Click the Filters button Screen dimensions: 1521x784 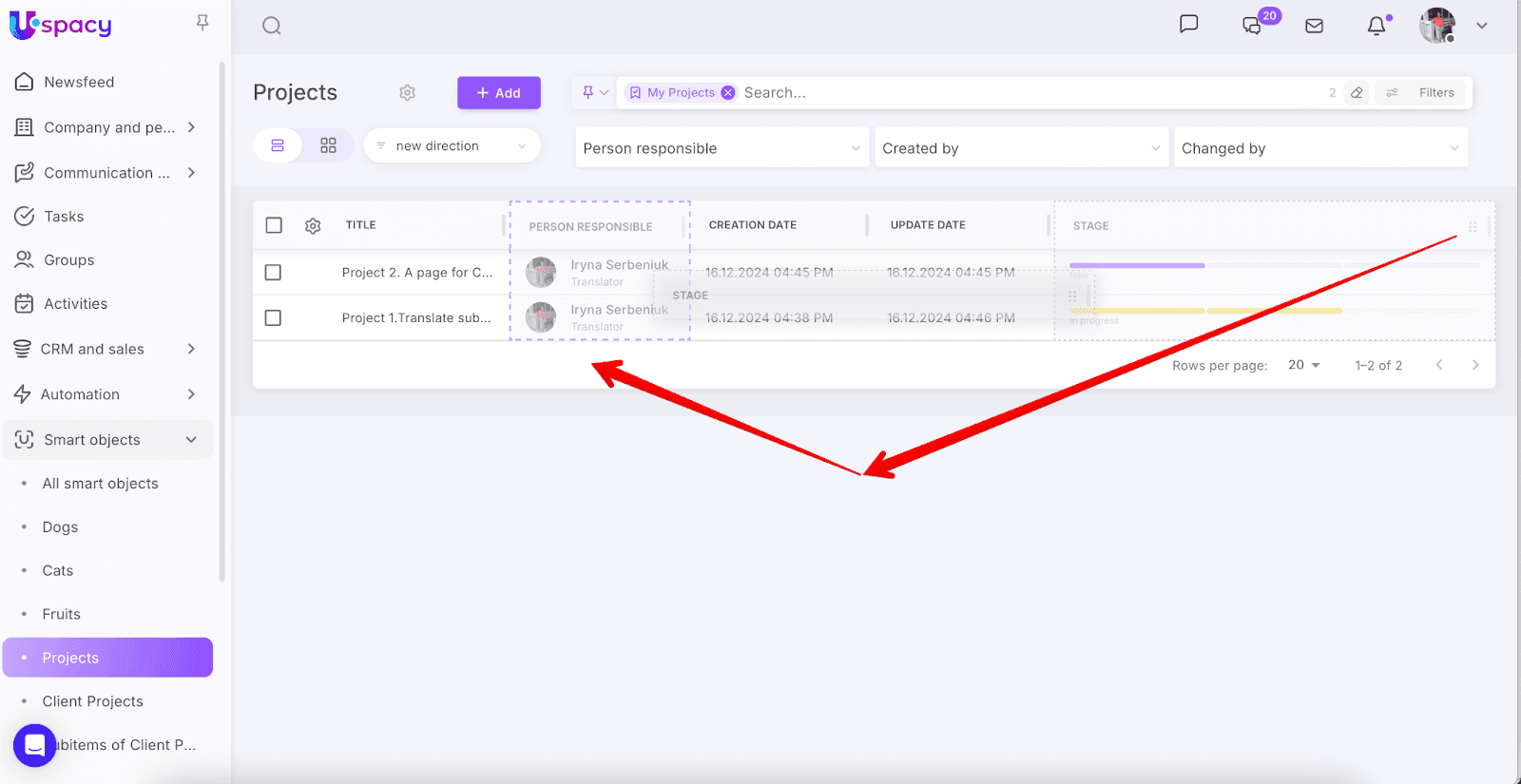1424,92
